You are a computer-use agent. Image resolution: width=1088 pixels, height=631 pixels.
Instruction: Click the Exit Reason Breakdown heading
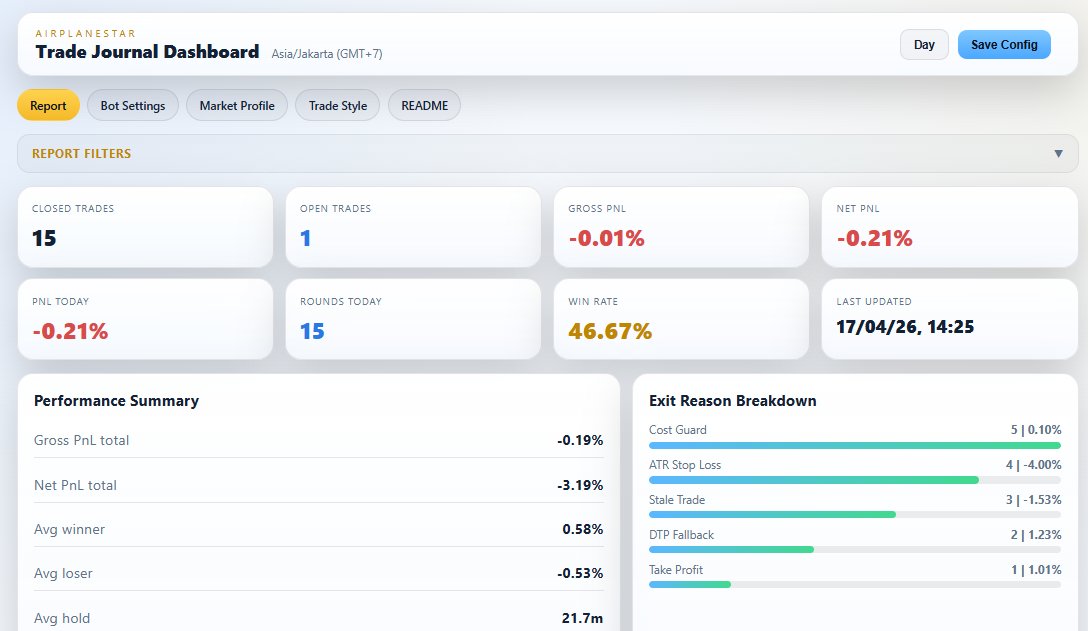[732, 401]
